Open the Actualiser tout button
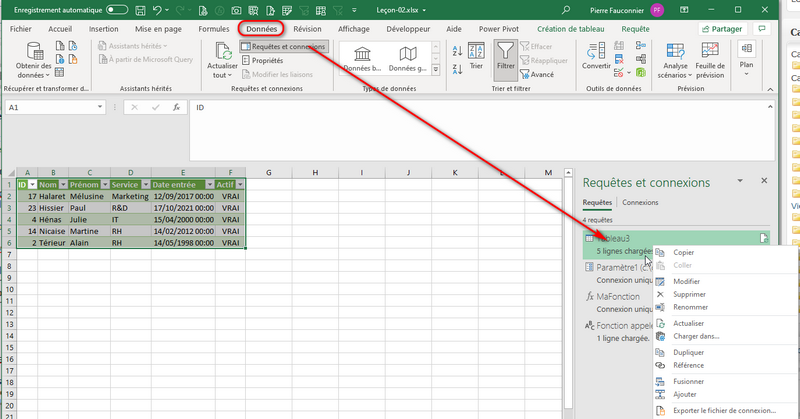 point(222,61)
